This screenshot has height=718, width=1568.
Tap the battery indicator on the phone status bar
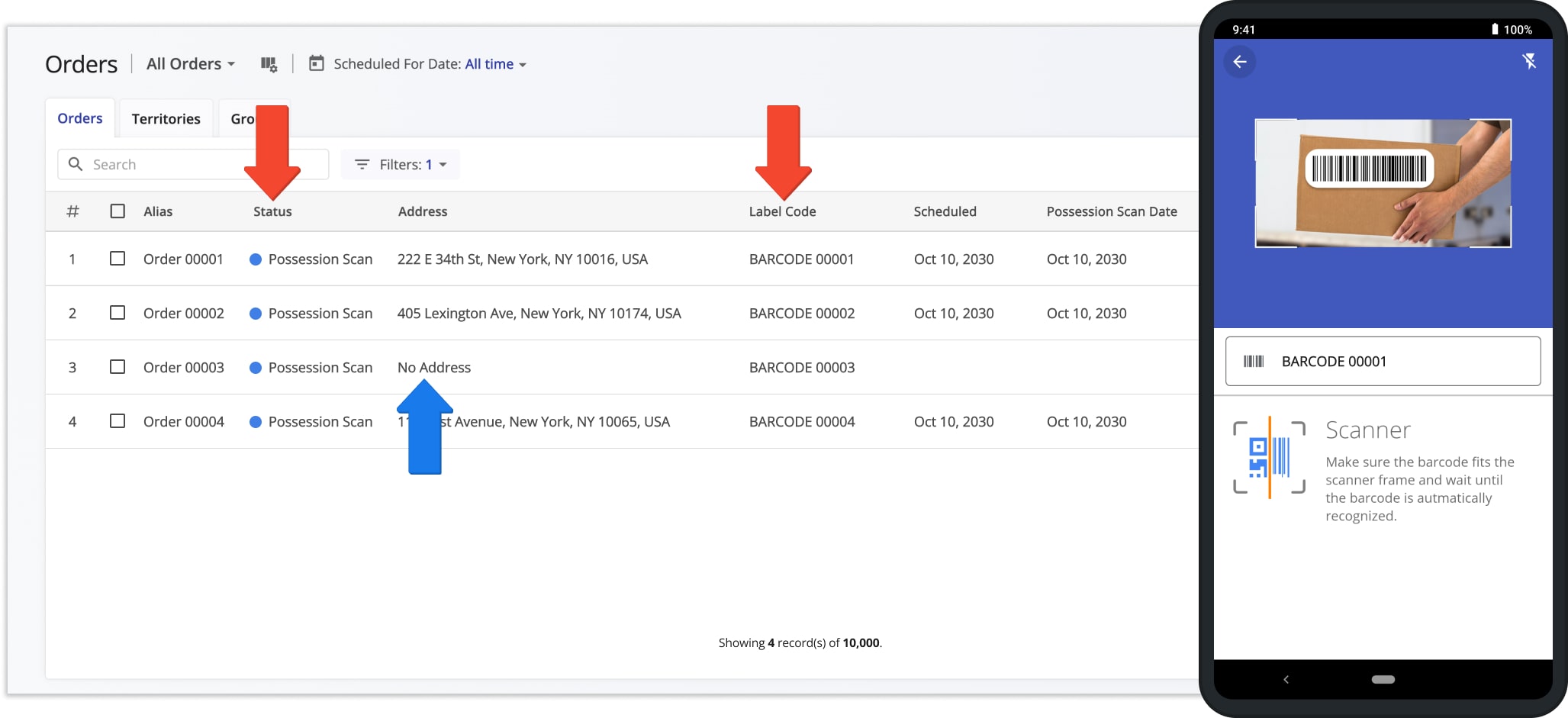(x=1495, y=29)
